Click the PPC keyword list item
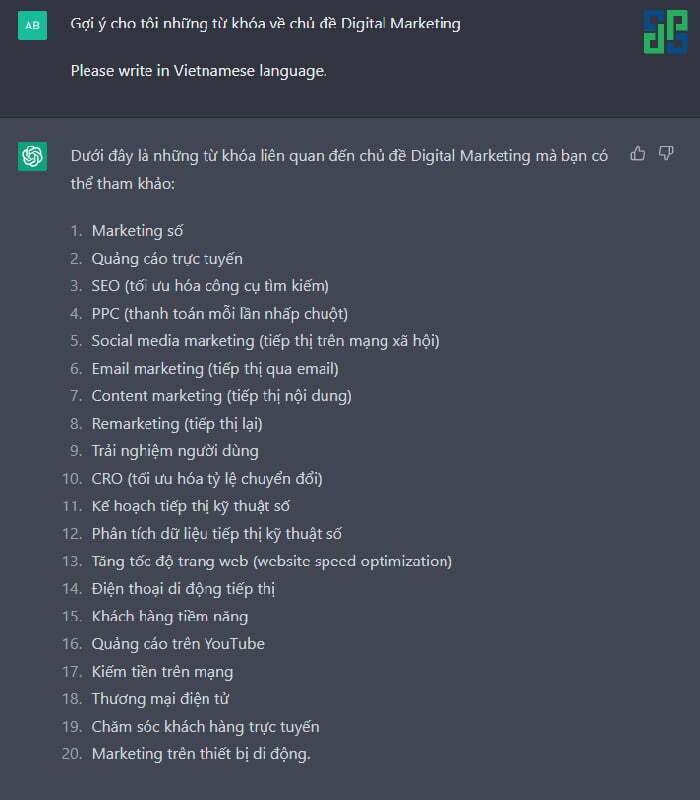The image size is (700, 800). click(219, 313)
